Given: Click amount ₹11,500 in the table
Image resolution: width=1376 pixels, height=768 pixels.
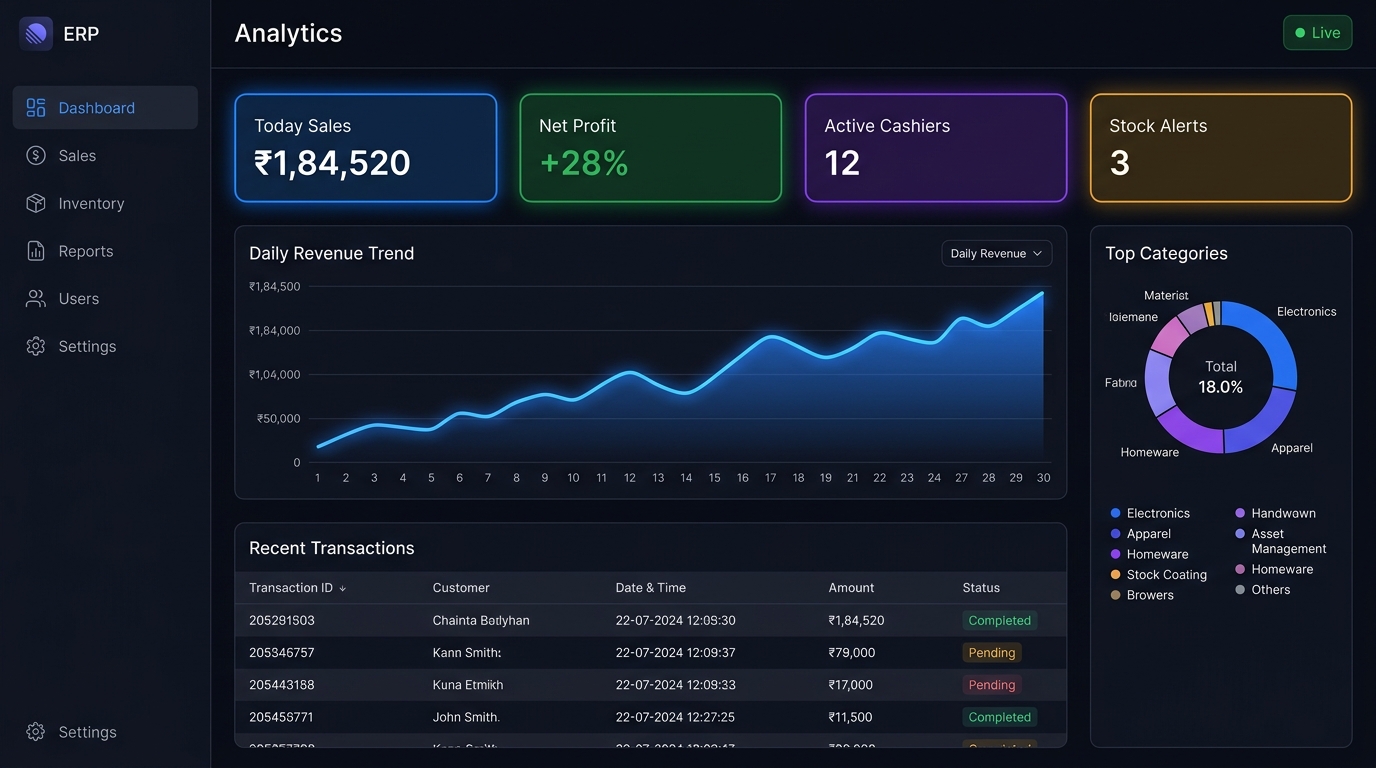Looking at the screenshot, I should 851,717.
